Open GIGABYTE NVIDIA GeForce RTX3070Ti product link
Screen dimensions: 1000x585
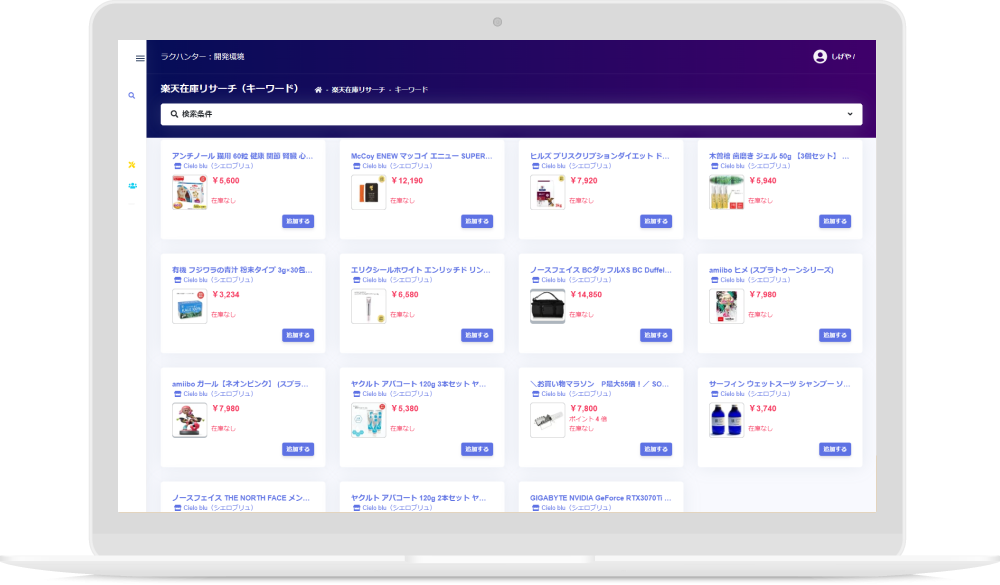(600, 497)
